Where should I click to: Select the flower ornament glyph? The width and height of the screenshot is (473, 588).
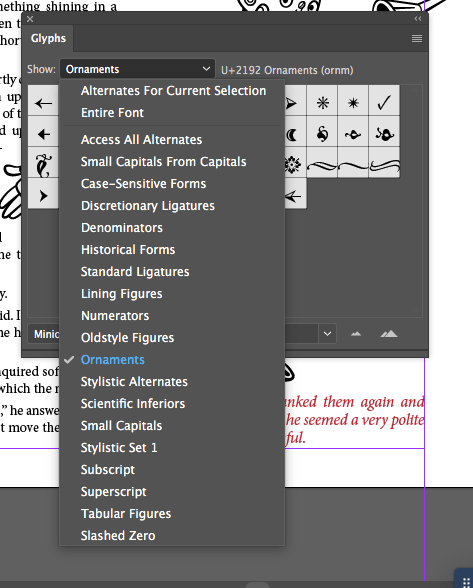pyautogui.click(x=293, y=165)
